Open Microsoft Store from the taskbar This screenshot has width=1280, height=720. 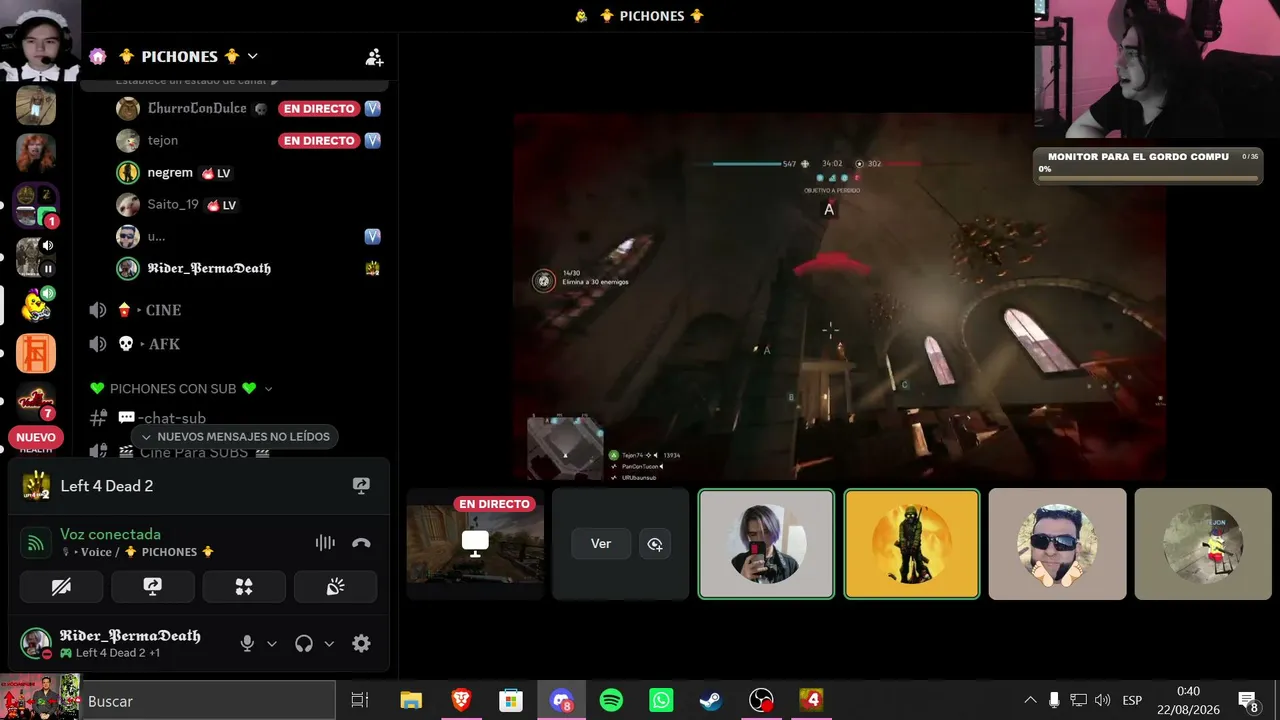coord(511,701)
